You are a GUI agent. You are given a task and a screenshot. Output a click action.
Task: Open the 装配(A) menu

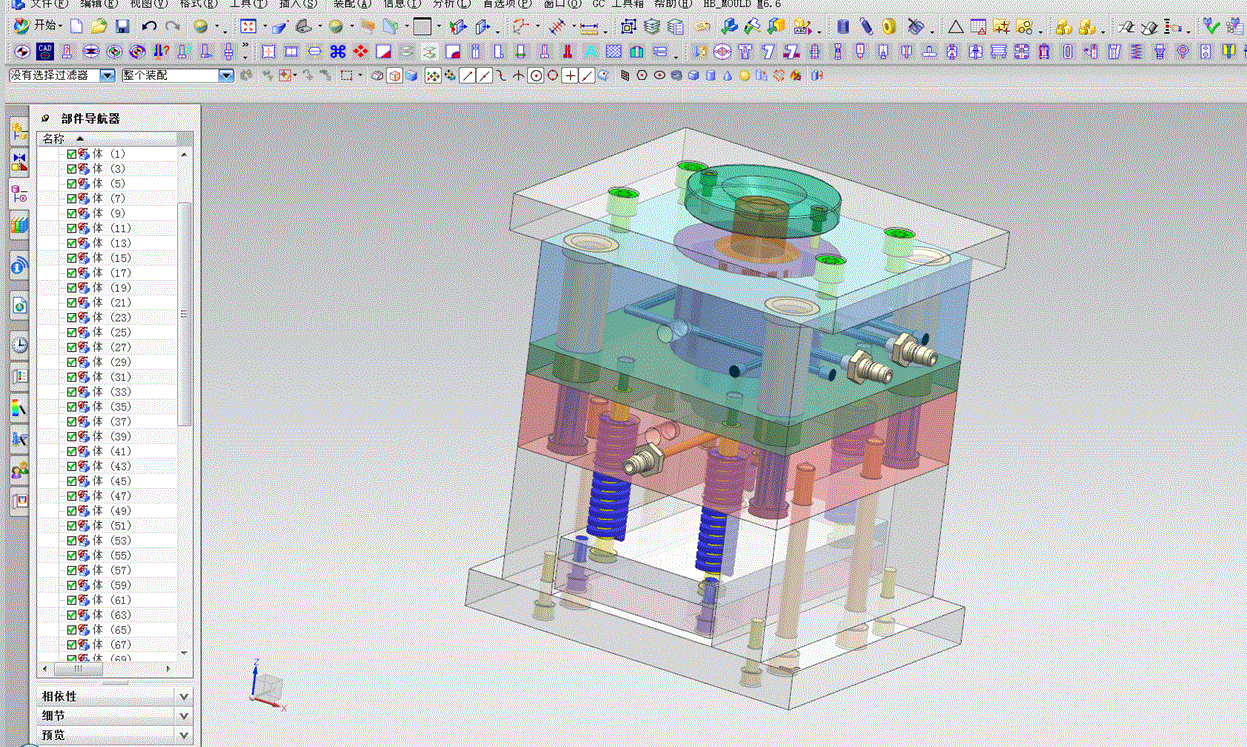click(352, 4)
